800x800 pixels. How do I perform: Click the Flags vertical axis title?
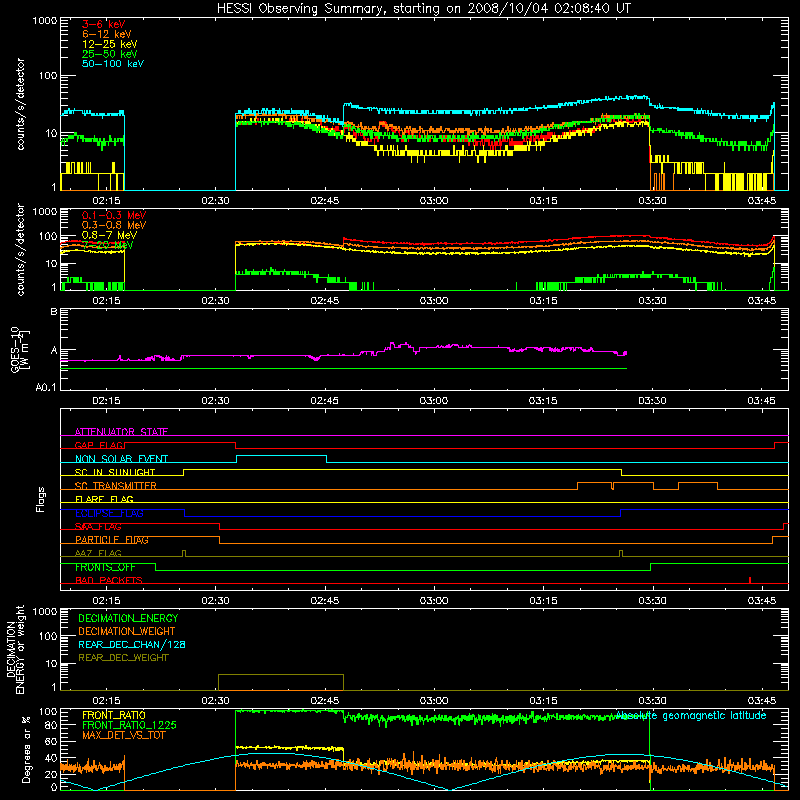coord(41,499)
